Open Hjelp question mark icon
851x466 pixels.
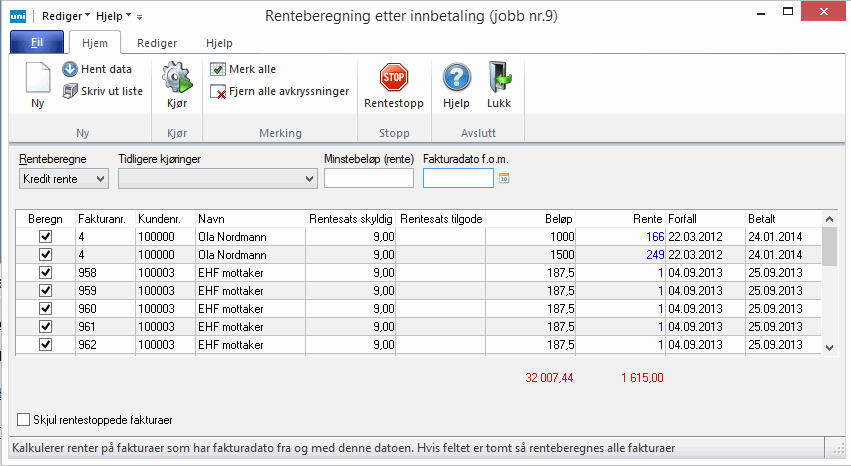point(456,78)
